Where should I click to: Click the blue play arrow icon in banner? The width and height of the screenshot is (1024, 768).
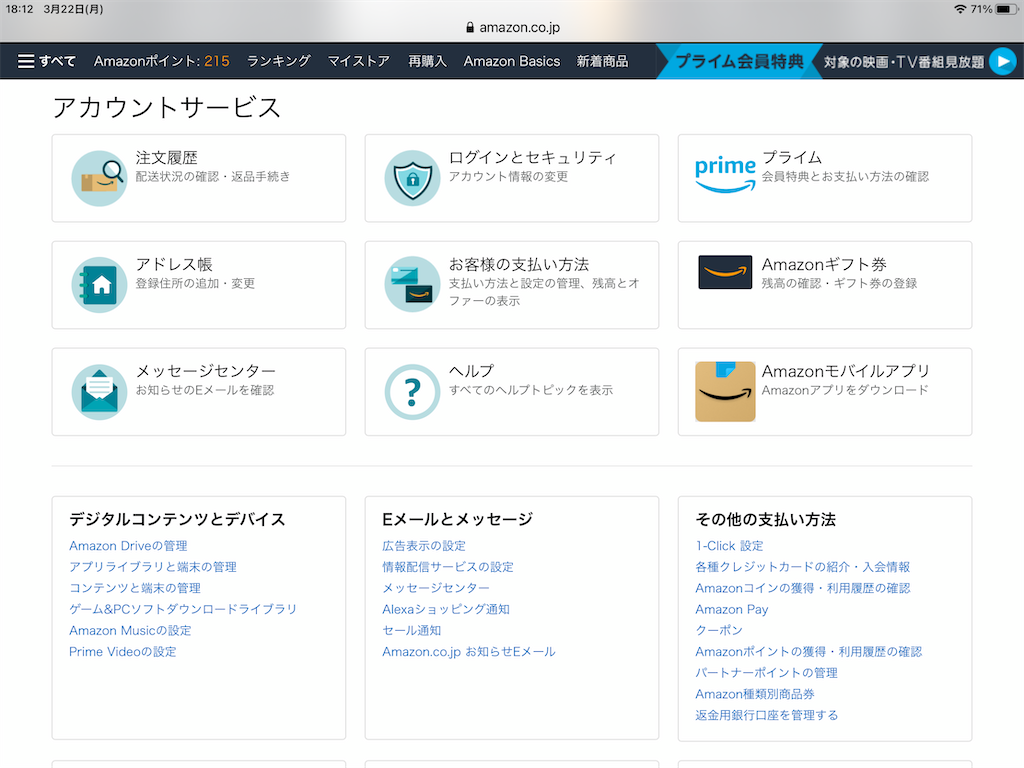pos(1002,61)
